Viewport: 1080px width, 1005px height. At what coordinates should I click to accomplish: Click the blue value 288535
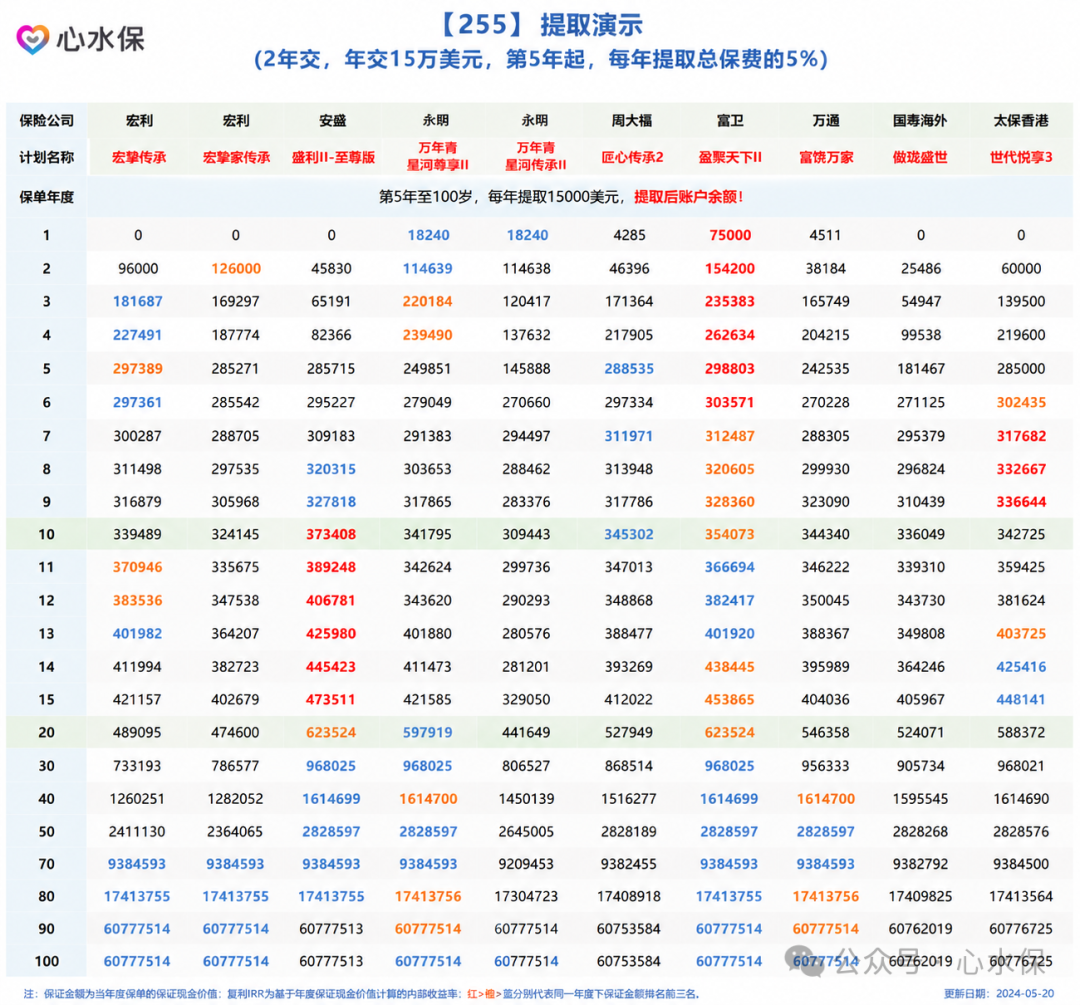pyautogui.click(x=629, y=369)
